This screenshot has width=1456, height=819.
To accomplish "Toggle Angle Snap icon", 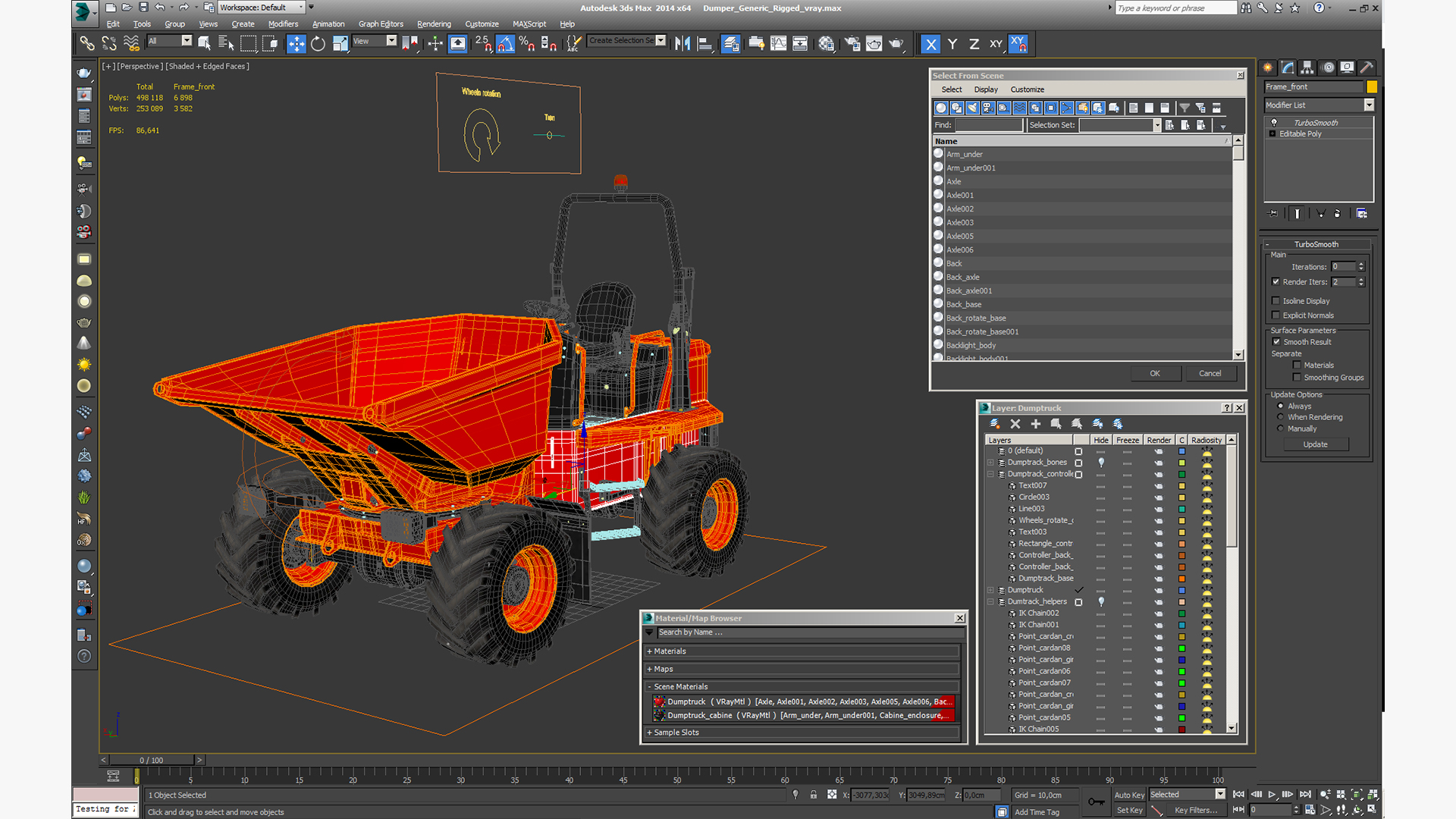I will [x=506, y=44].
